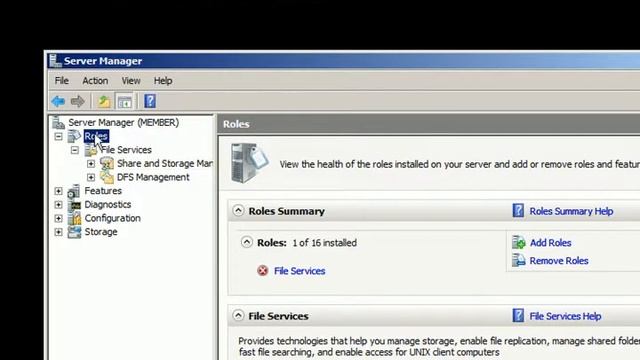
Task: Expand the Diagnostics tree node
Action: click(58, 204)
